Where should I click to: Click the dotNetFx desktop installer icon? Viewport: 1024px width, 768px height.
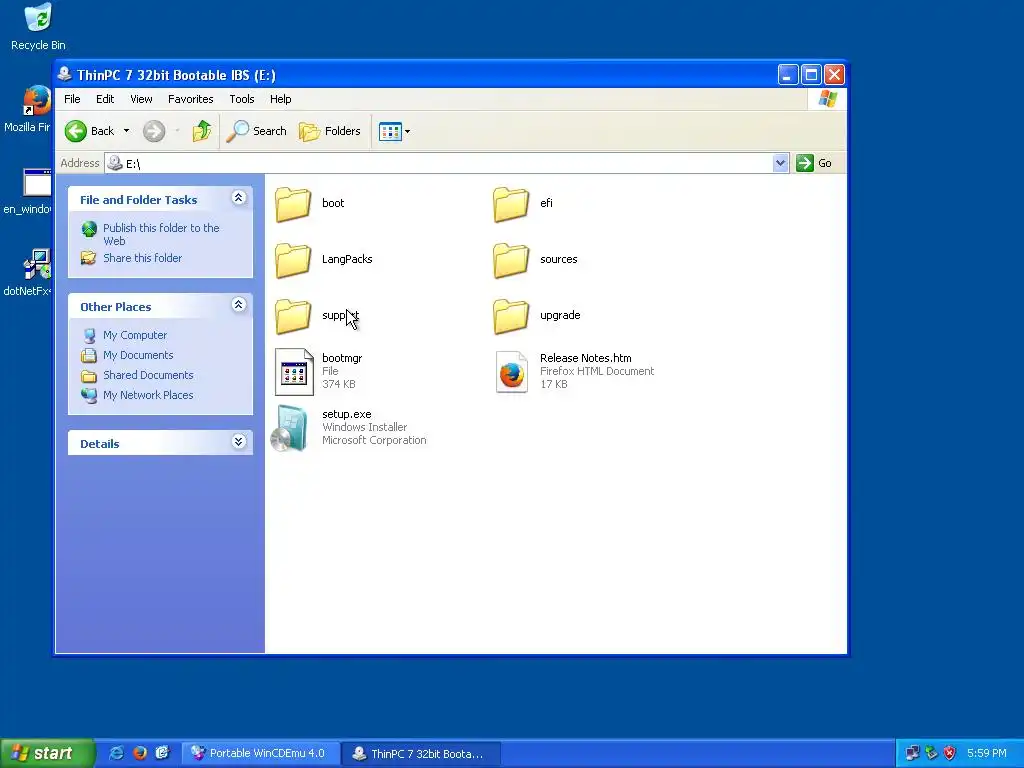point(37,264)
